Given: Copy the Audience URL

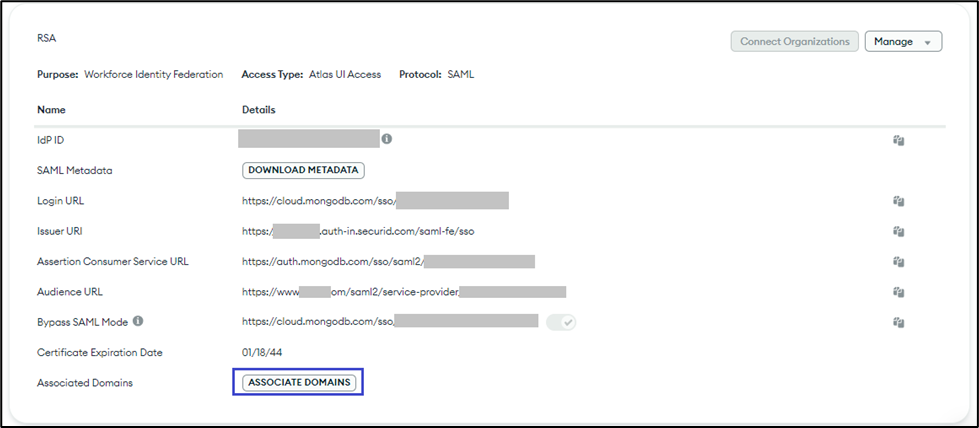Looking at the screenshot, I should (x=898, y=292).
